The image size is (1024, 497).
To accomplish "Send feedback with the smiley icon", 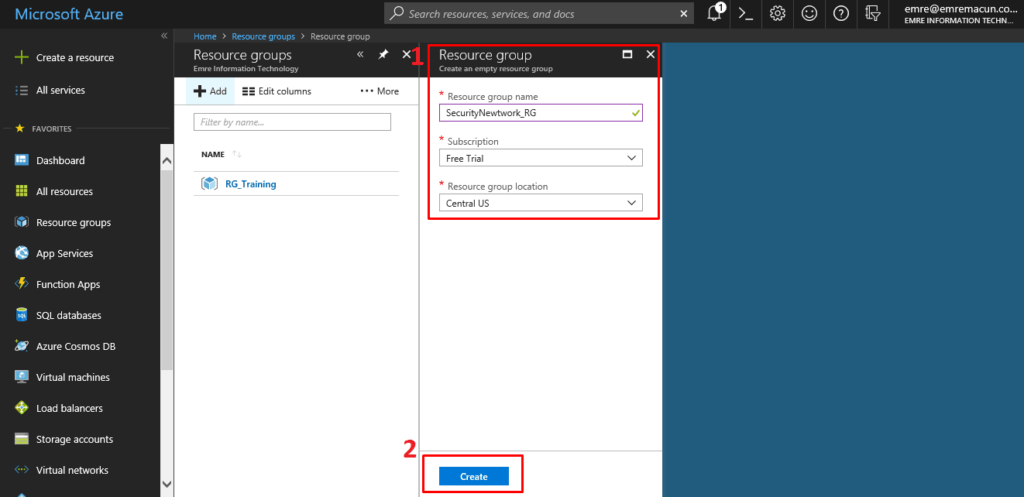I will [x=809, y=14].
